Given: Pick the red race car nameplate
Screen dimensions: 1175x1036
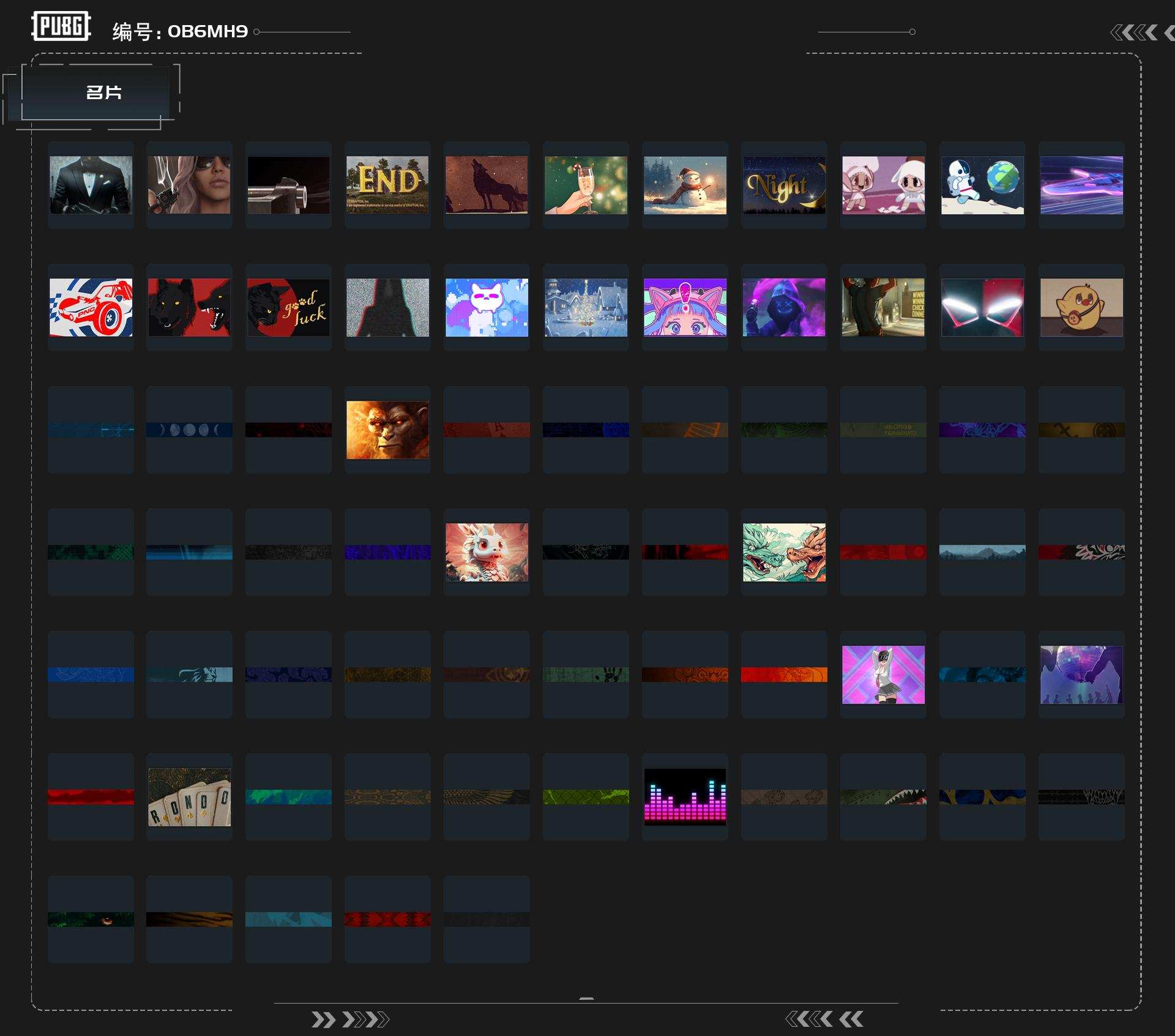Looking at the screenshot, I should [x=91, y=307].
